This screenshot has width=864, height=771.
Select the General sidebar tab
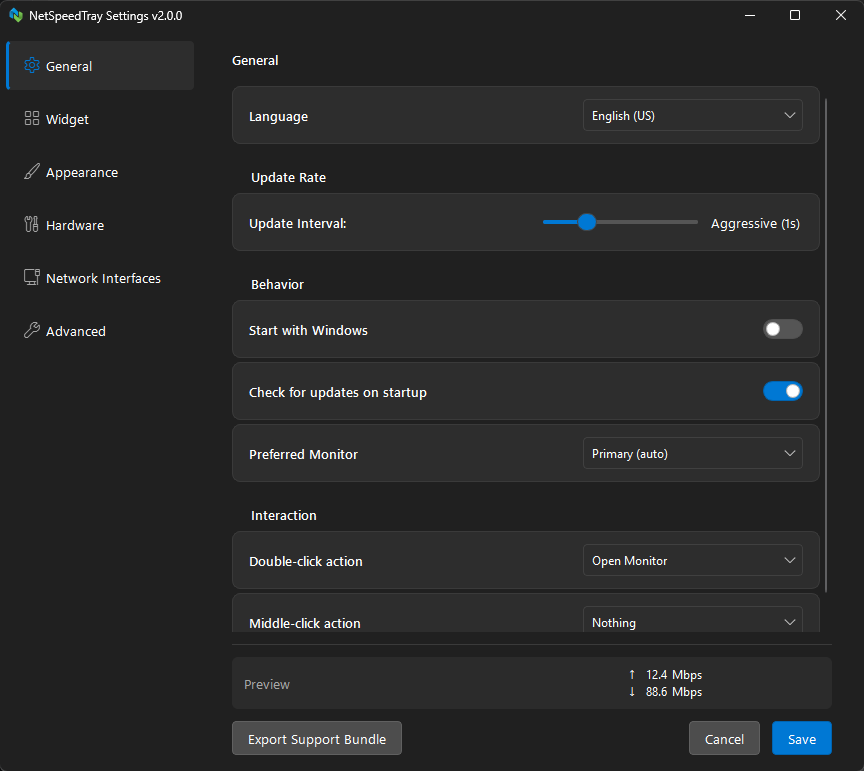tap(100, 66)
